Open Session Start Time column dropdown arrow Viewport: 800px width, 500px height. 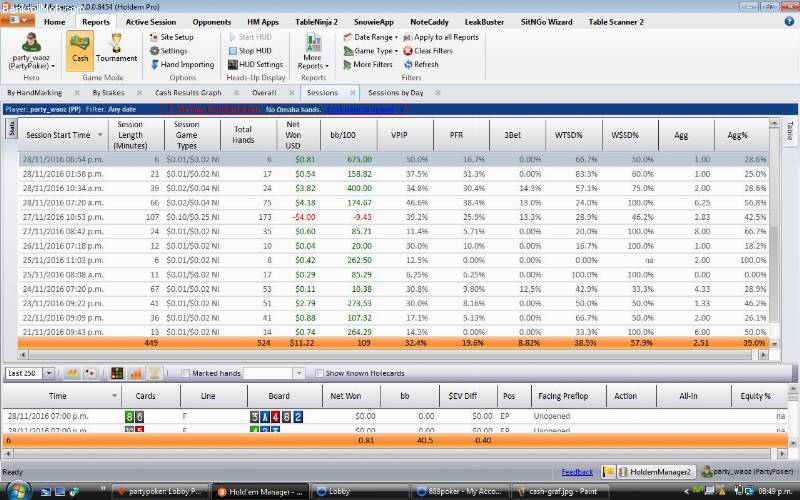(101, 135)
